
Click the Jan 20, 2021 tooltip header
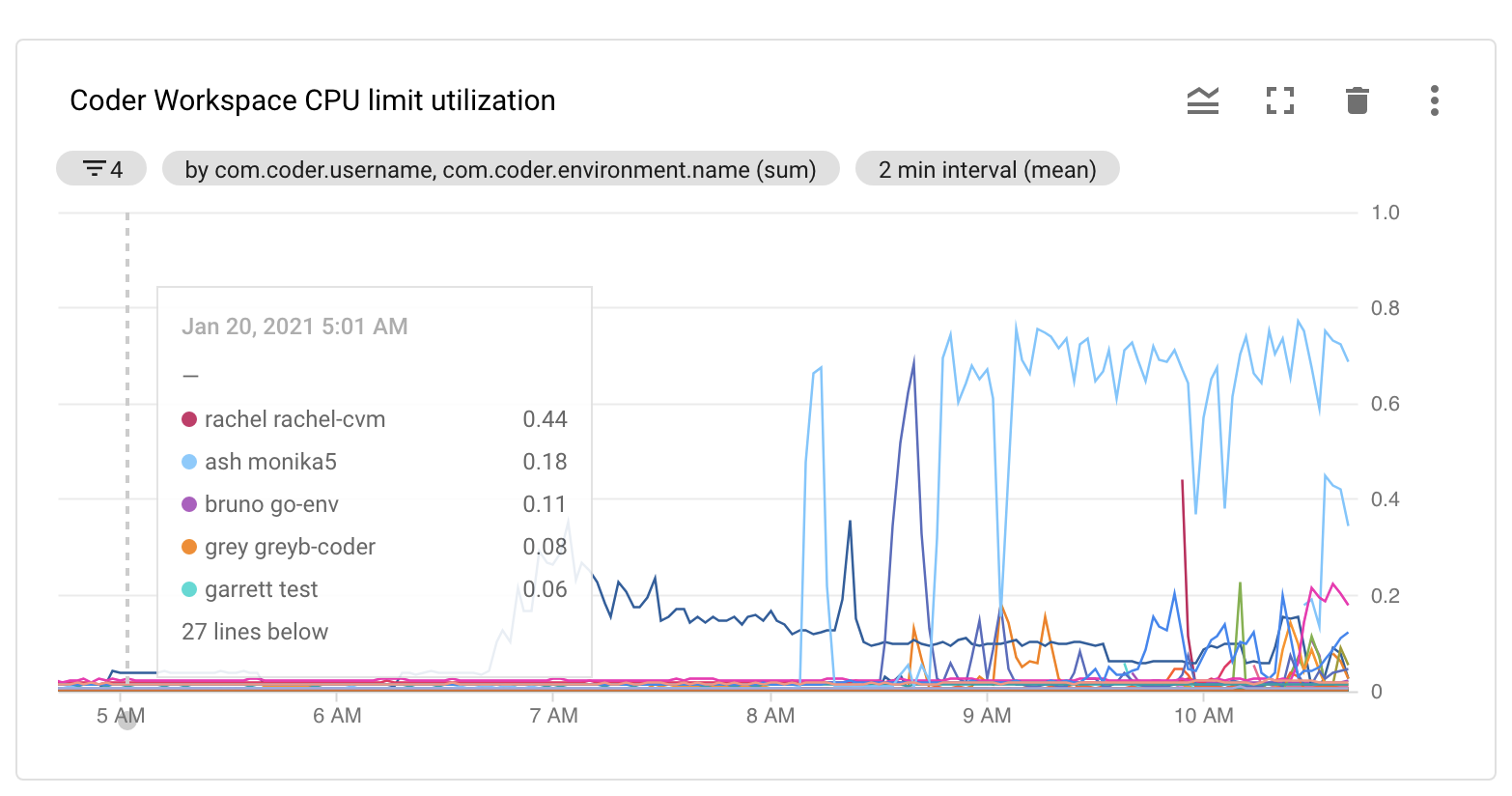pos(294,327)
